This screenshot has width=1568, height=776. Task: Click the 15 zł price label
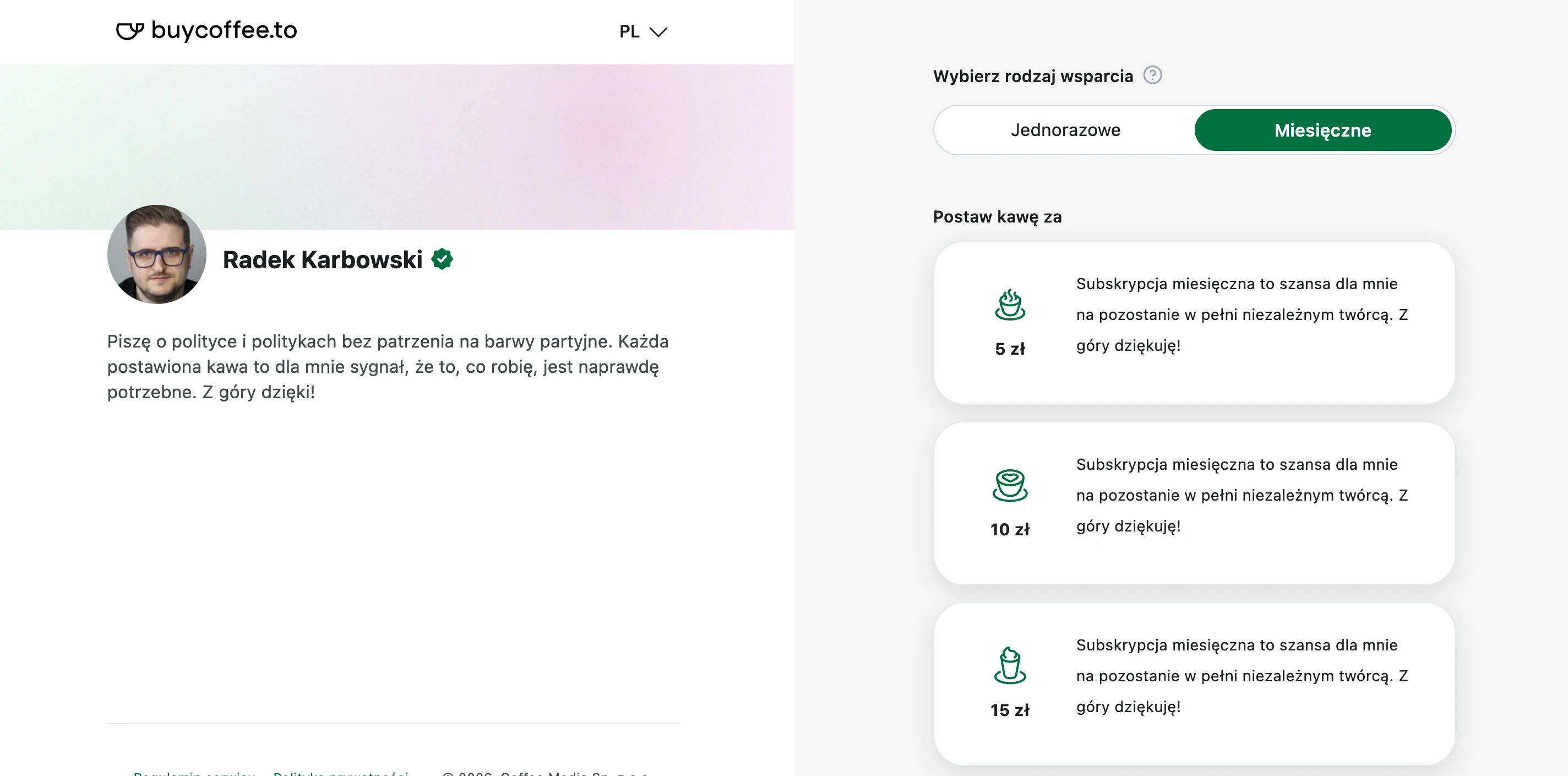click(1010, 709)
